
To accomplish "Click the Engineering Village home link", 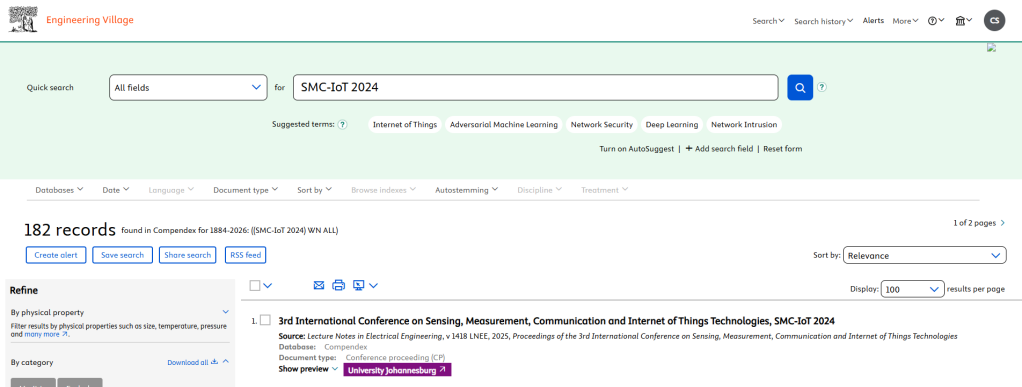I will pyautogui.click(x=89, y=20).
